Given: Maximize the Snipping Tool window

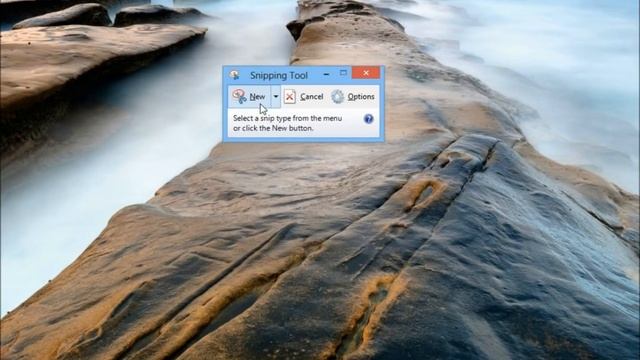Looking at the screenshot, I should click(x=343, y=73).
